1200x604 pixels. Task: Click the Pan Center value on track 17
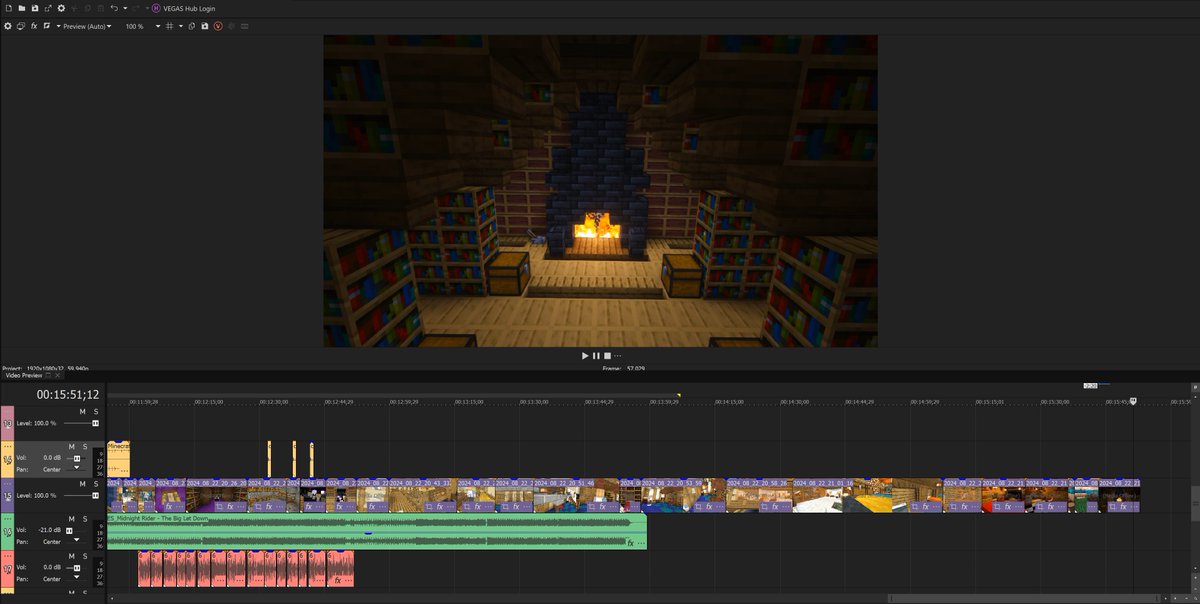[x=52, y=578]
